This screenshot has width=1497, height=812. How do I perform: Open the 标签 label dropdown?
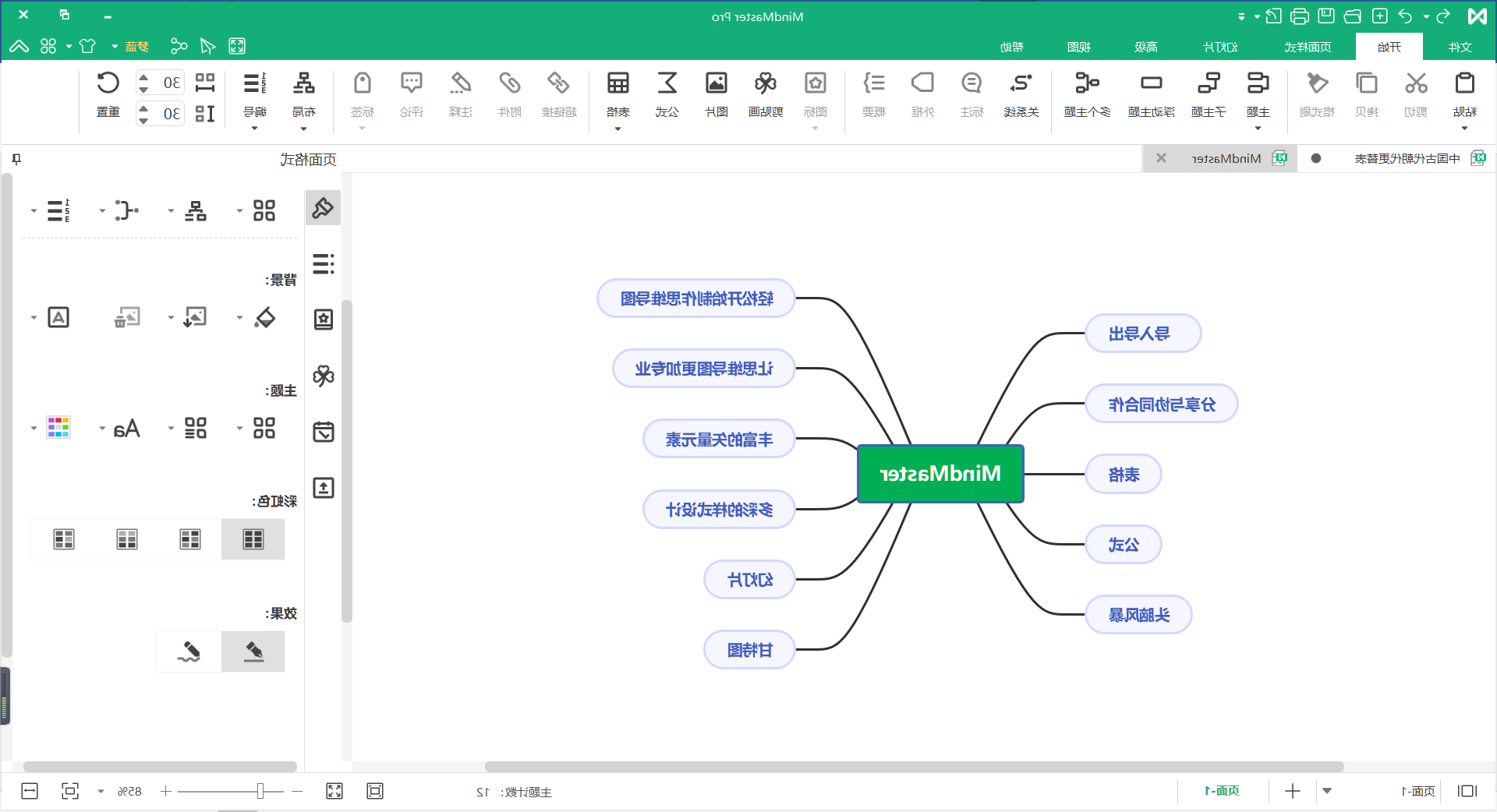tap(363, 129)
